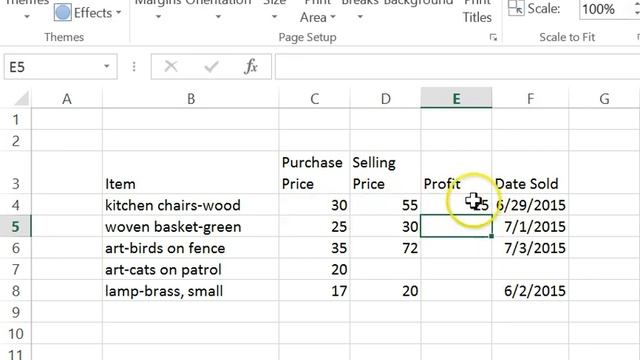The height and width of the screenshot is (360, 640).
Task: Select column A header
Action: coord(67,98)
